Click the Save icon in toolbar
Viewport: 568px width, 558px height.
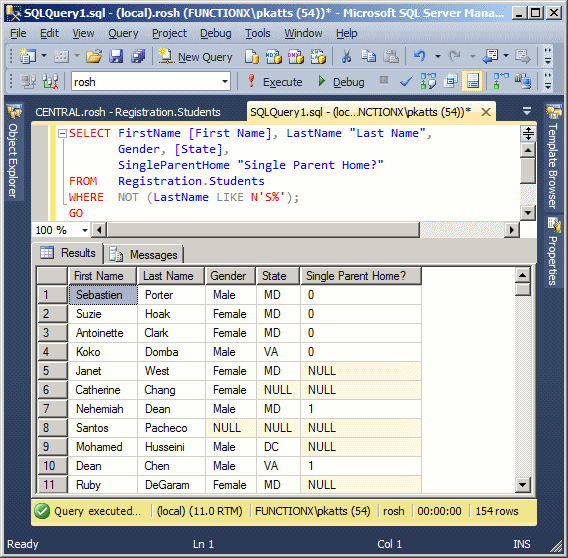tap(116, 57)
